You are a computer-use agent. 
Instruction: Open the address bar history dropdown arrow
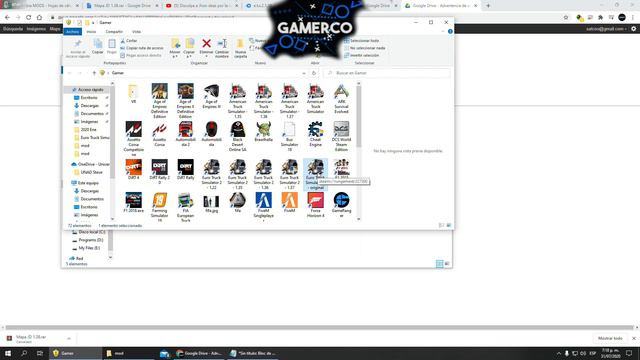(304, 73)
